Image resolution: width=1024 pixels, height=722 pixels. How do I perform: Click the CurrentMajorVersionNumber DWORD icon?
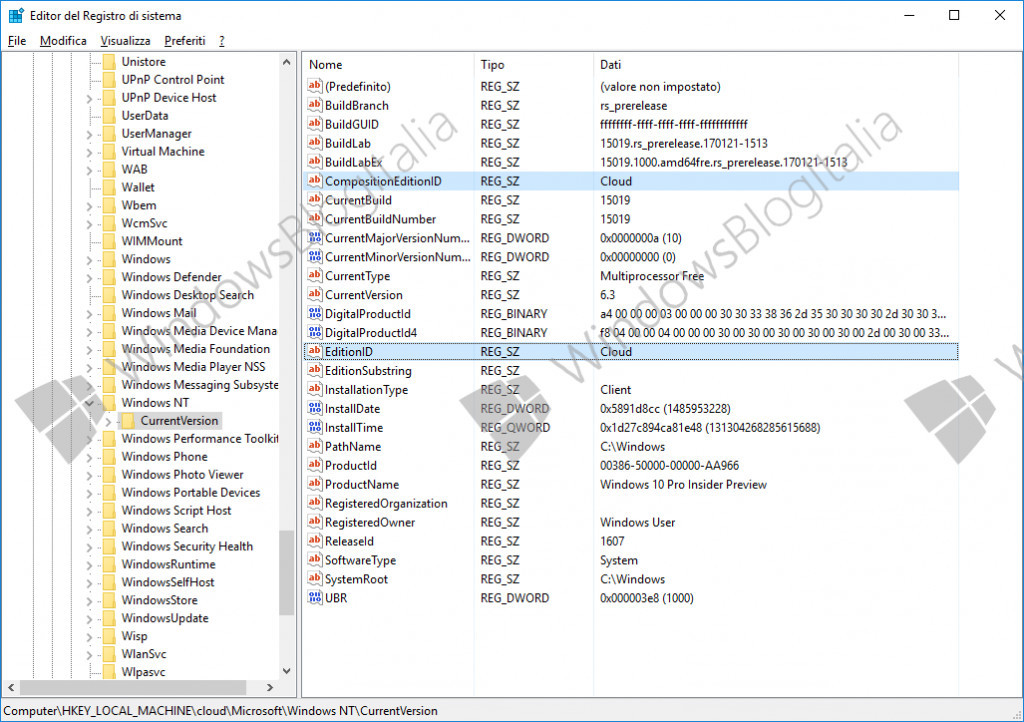[315, 238]
